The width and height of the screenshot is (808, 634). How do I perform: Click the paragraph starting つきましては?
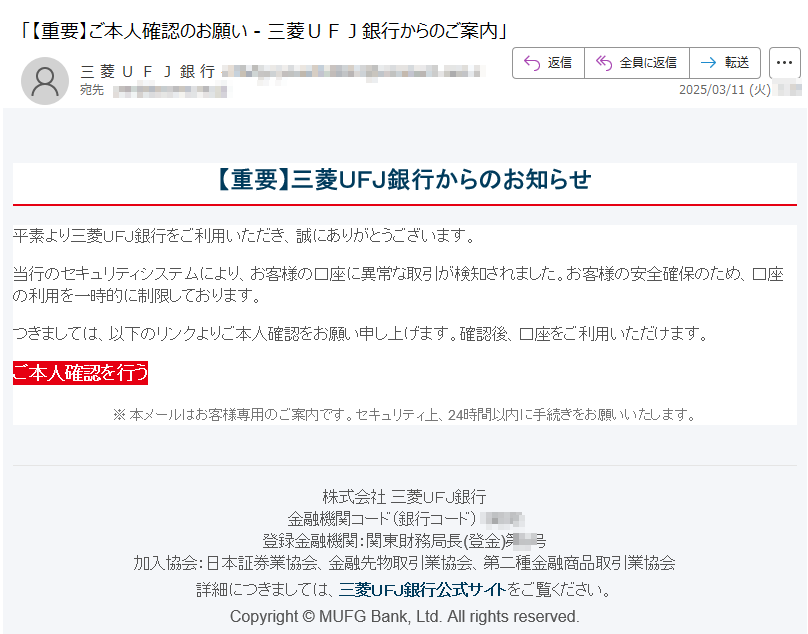pyautogui.click(x=361, y=334)
